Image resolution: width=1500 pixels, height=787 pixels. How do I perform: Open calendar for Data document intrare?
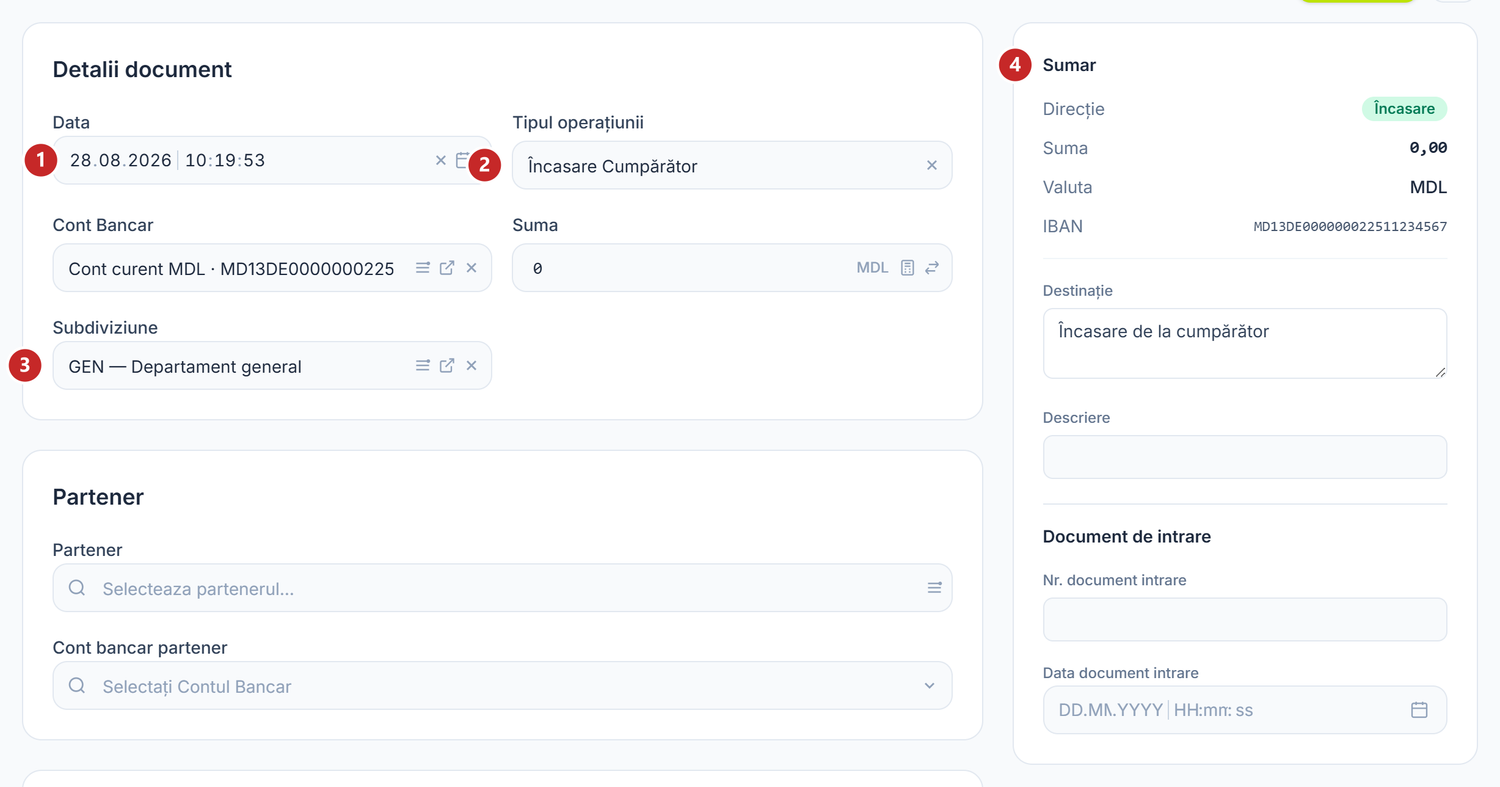tap(1419, 710)
